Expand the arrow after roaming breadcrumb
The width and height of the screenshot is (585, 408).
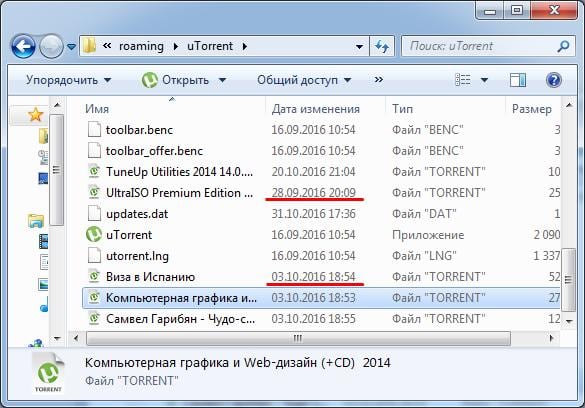click(175, 47)
